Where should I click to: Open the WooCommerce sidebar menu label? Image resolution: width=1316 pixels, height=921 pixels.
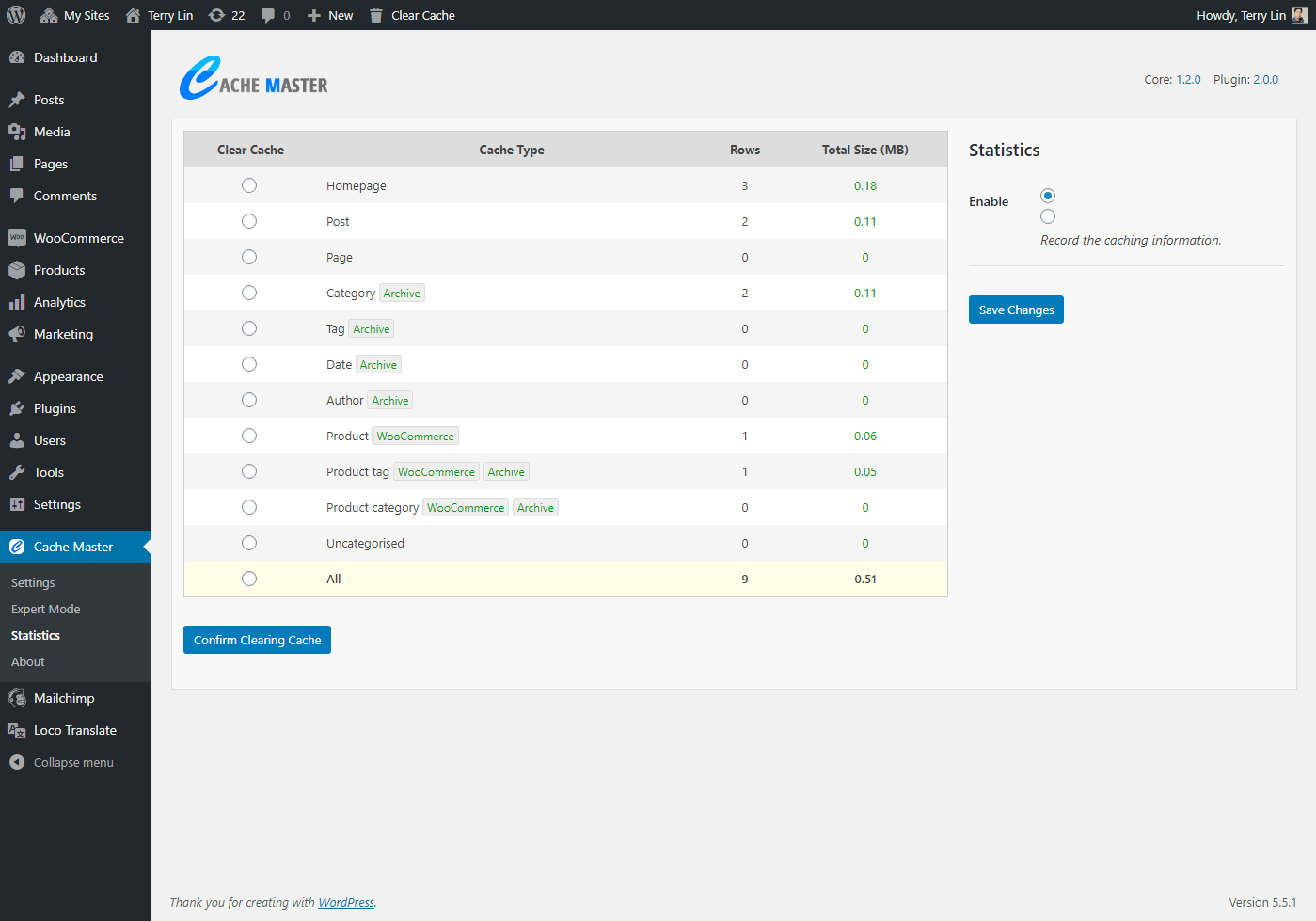(x=79, y=238)
